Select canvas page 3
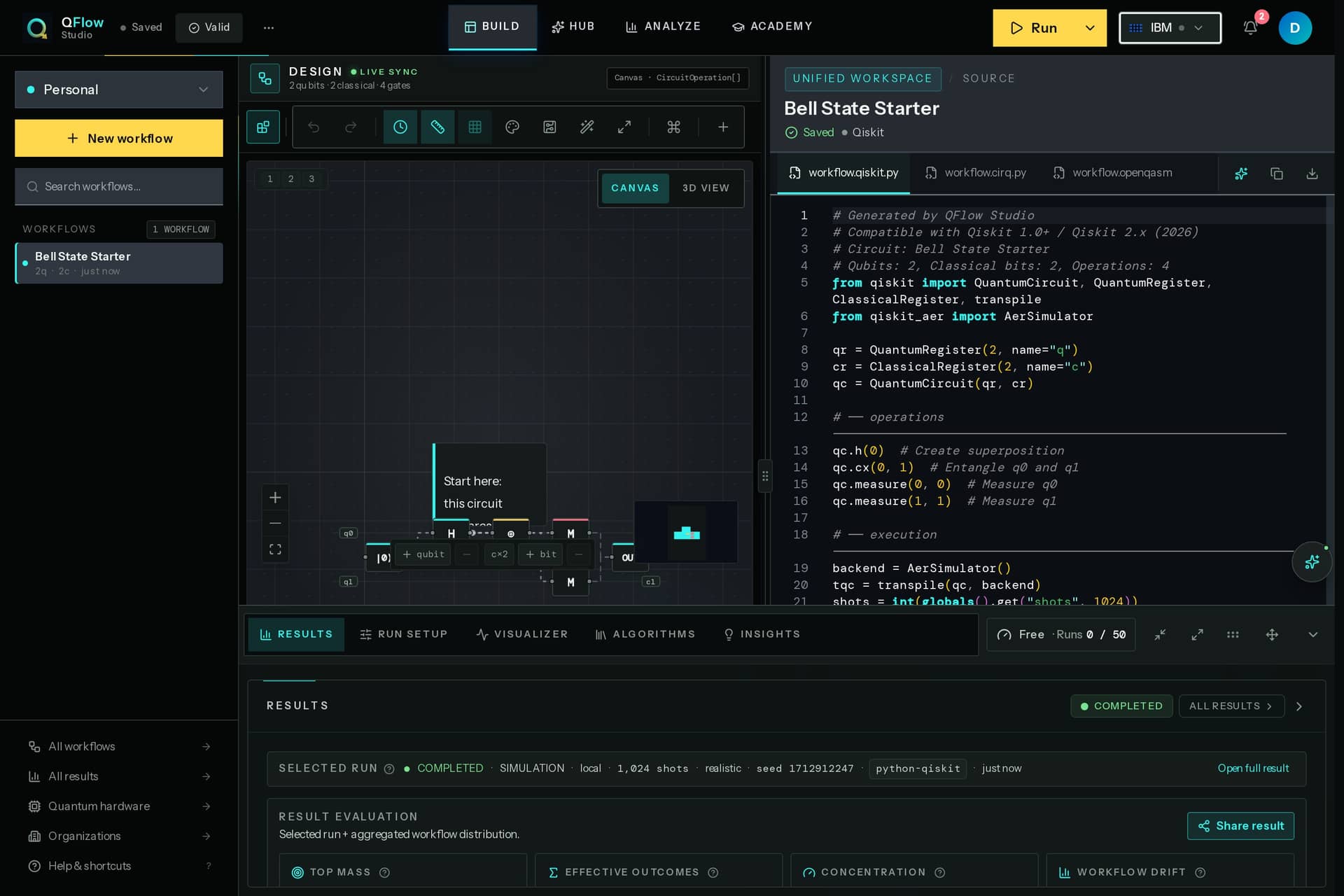This screenshot has width=1344, height=896. [x=312, y=178]
